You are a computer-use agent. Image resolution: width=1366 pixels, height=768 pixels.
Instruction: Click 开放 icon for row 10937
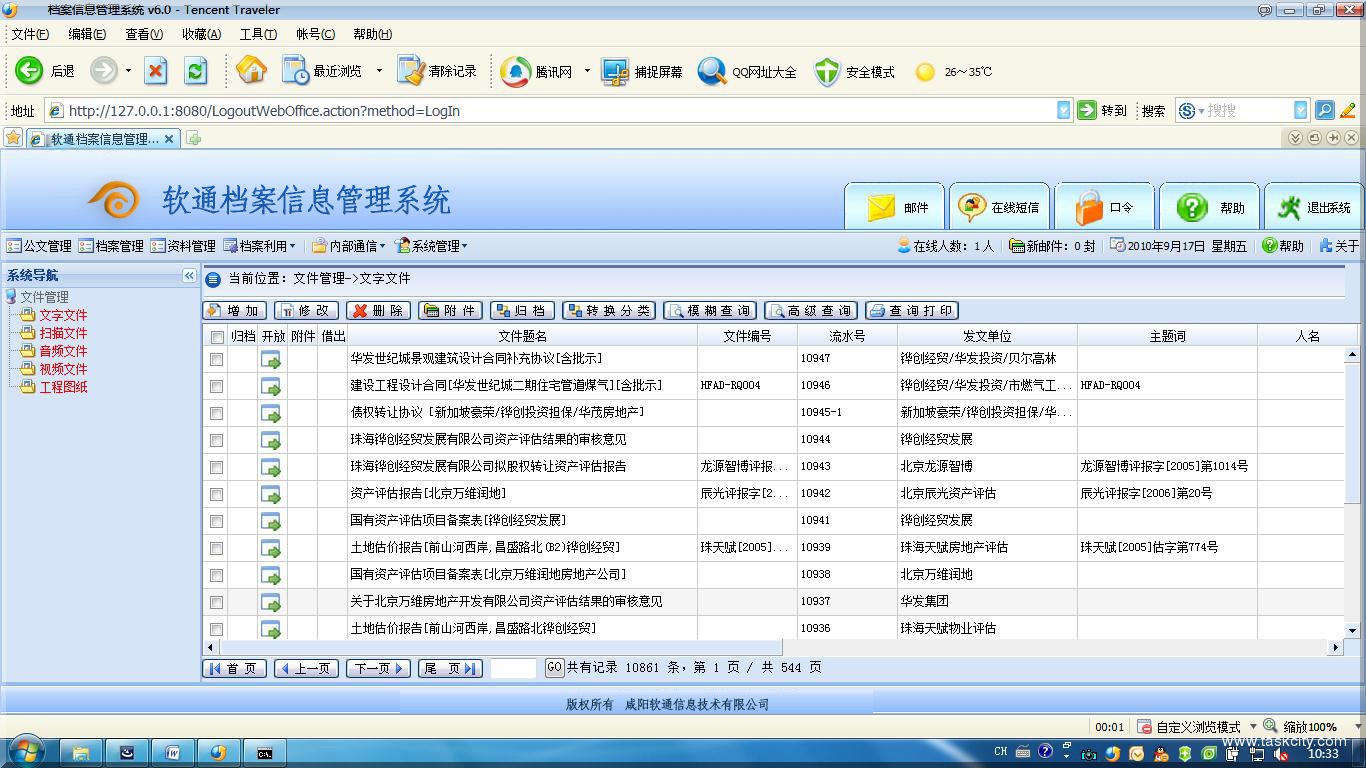(271, 602)
